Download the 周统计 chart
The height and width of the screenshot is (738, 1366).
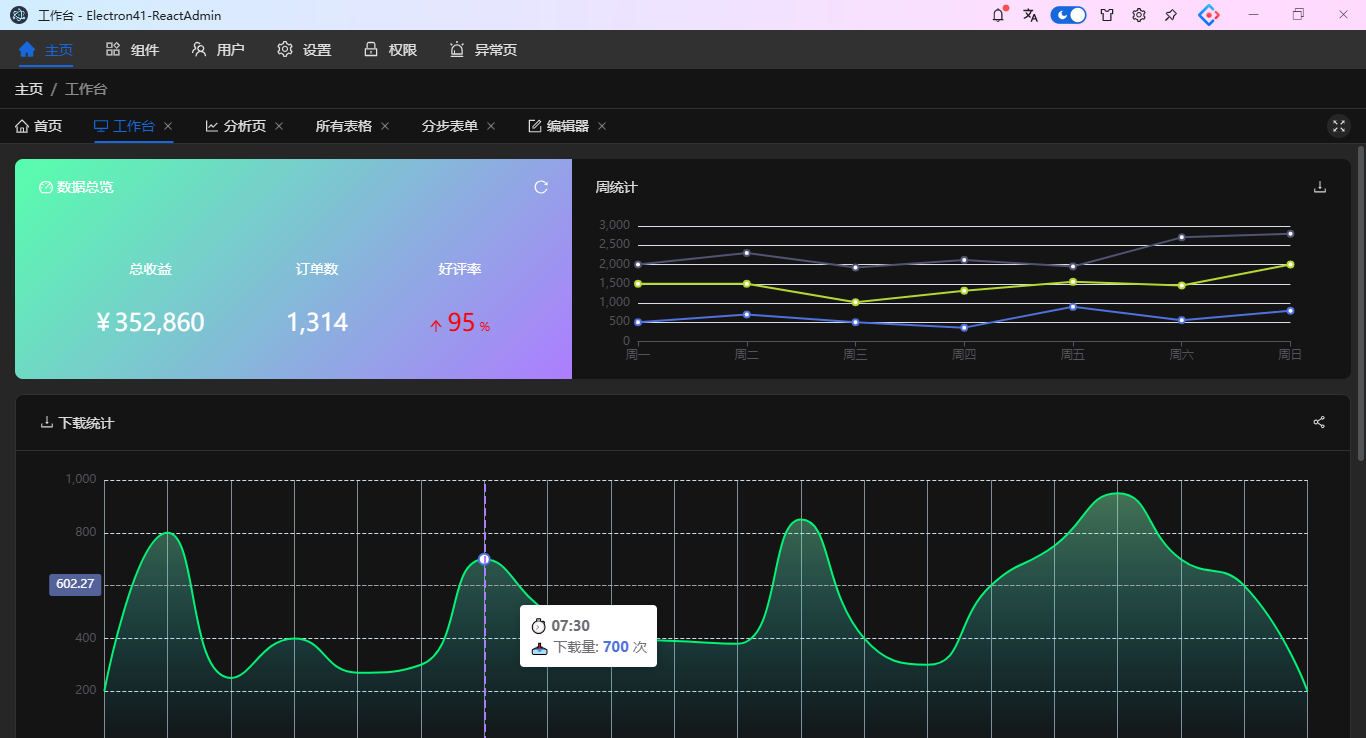pos(1319,187)
